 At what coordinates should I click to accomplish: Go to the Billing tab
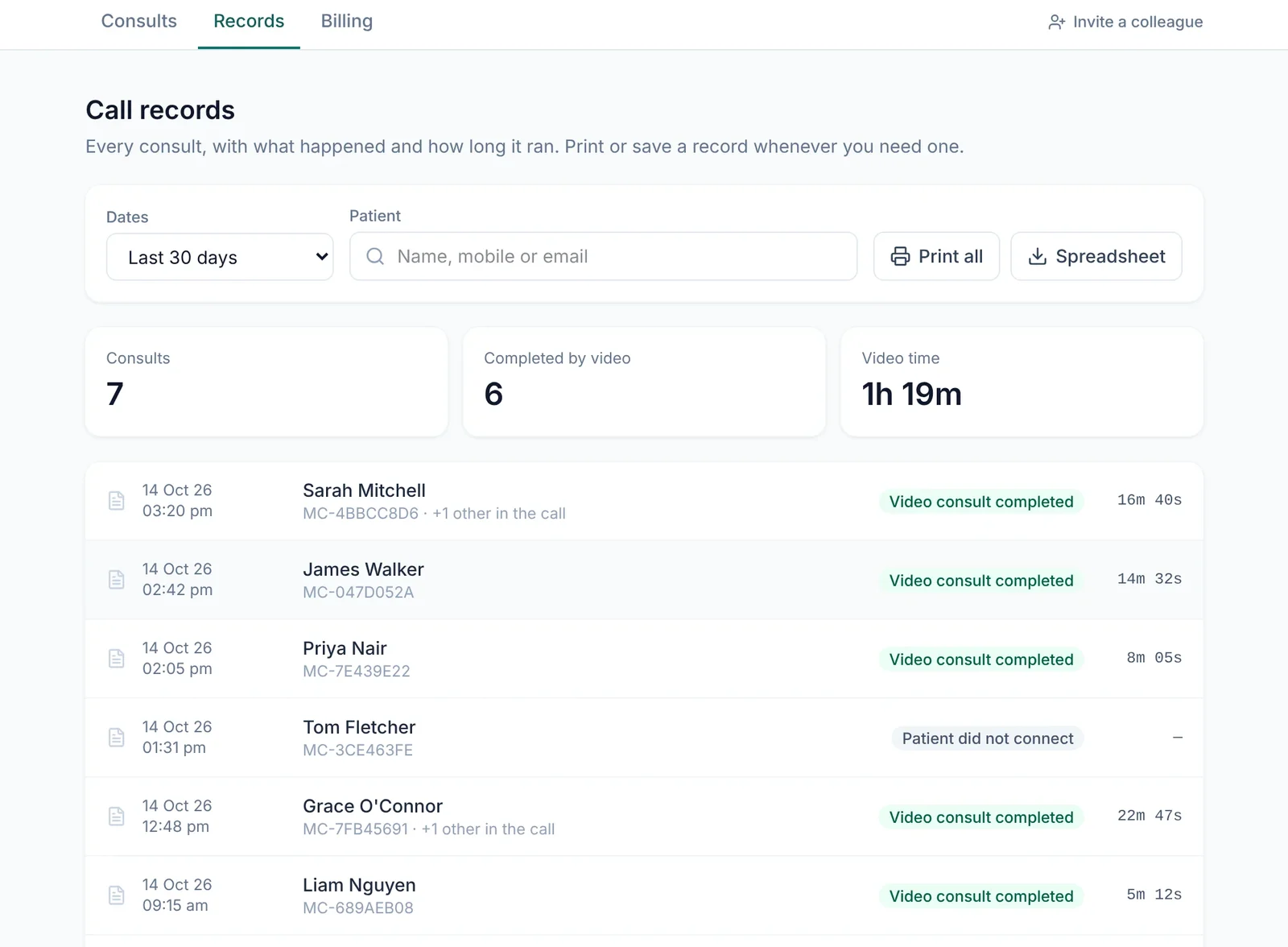[347, 22]
